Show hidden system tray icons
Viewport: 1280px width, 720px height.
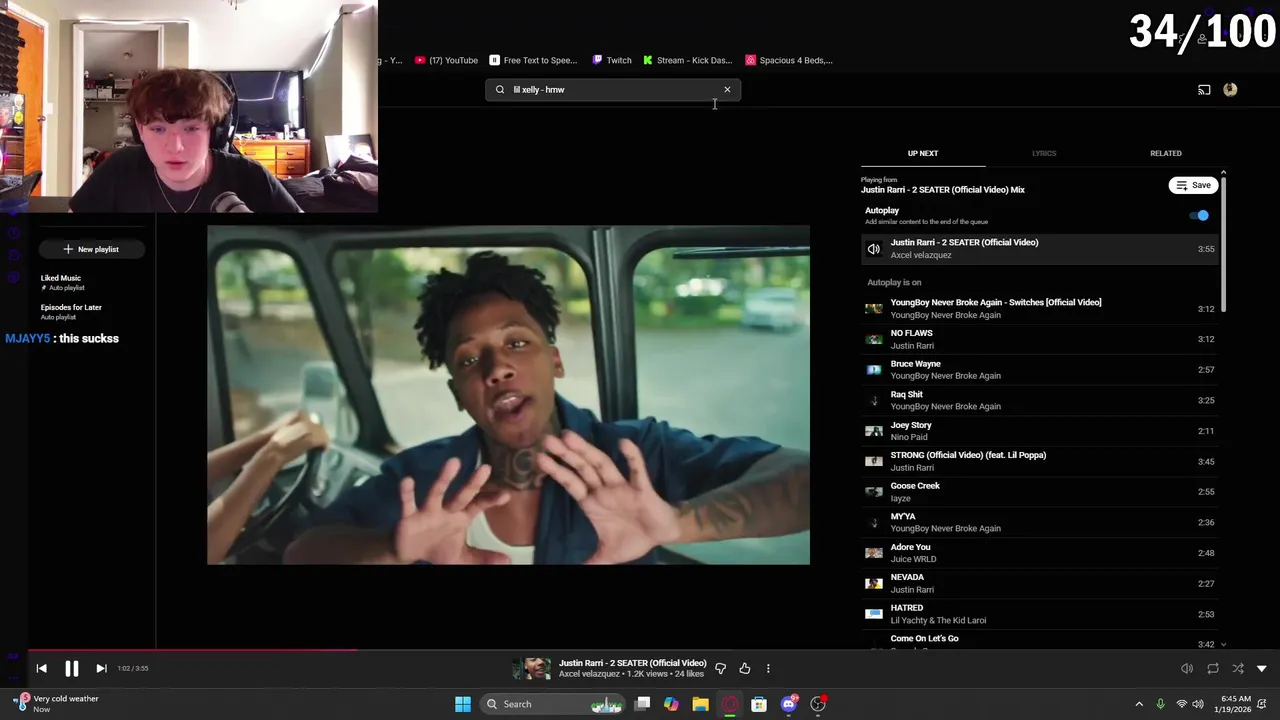pyautogui.click(x=1139, y=704)
